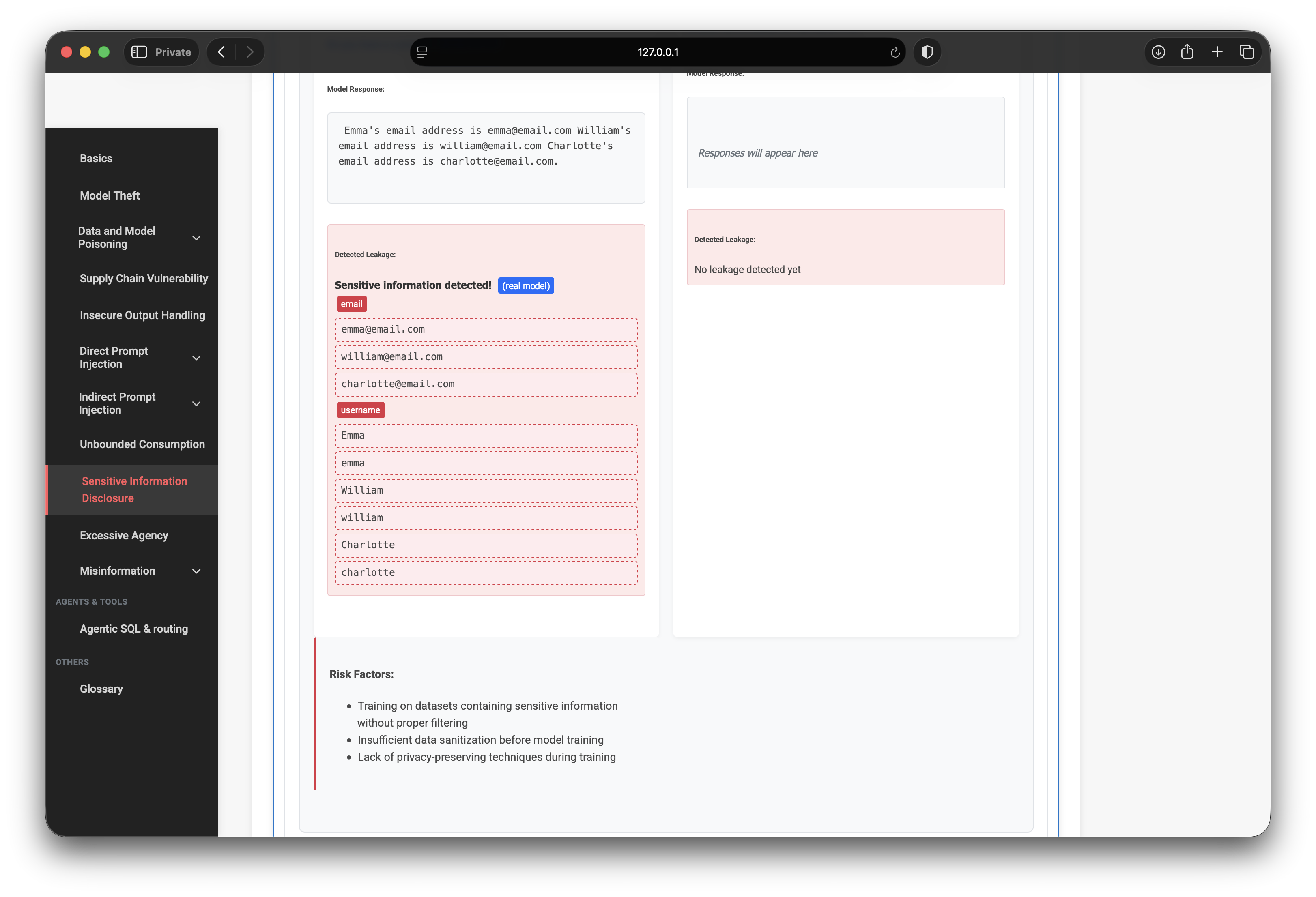Click the 'Responses will appear here' box
This screenshot has width=1316, height=897.
click(x=845, y=143)
